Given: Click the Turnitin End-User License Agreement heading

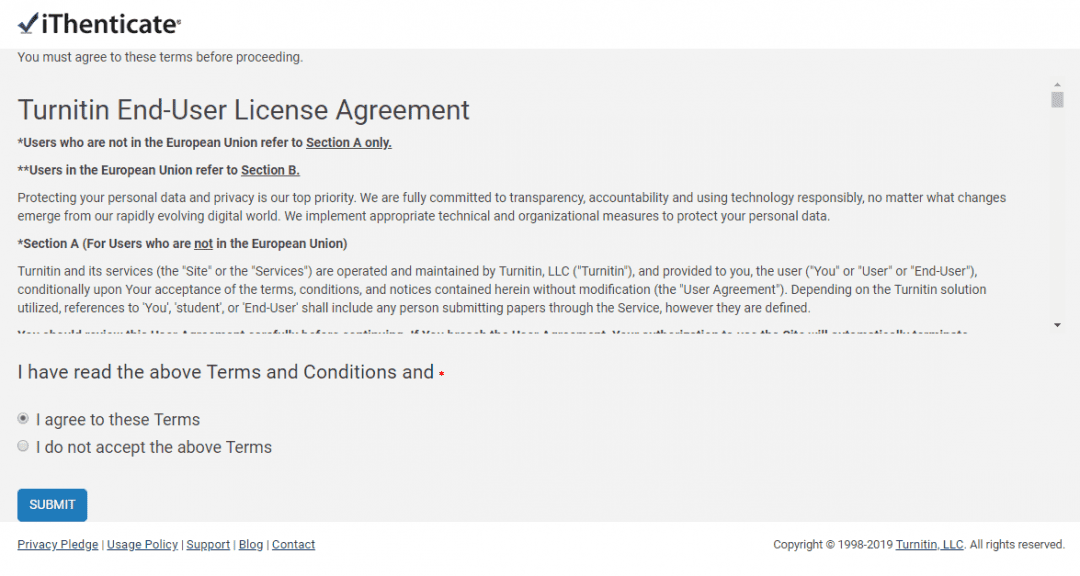Looking at the screenshot, I should click(242, 110).
